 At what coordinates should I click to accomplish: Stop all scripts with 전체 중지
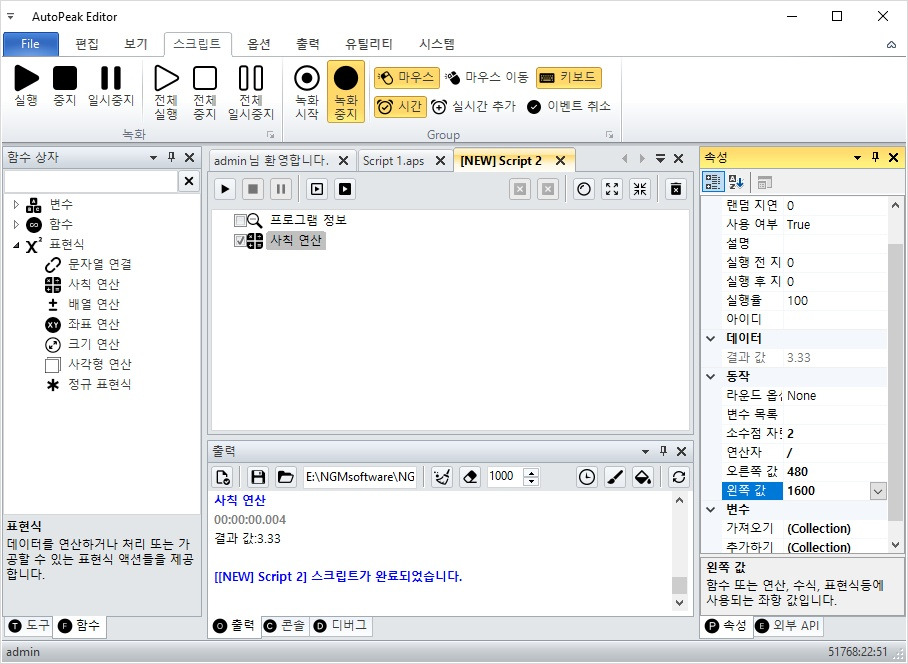coord(204,91)
